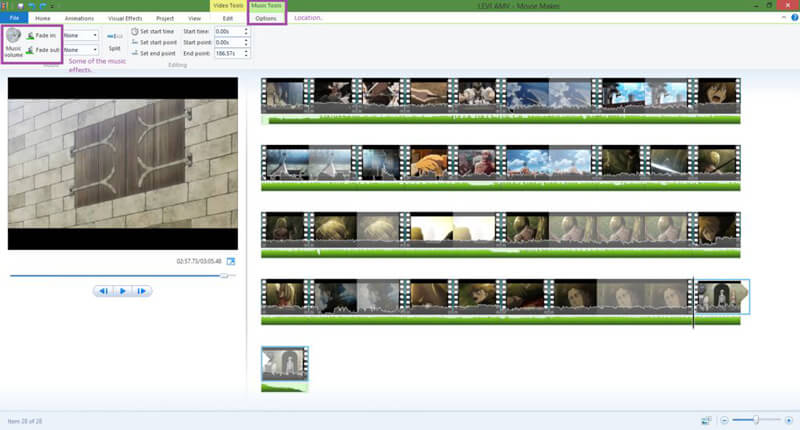Viewport: 800px width, 430px height.
Task: Open the help icon in ribbon corner
Action: coord(794,18)
